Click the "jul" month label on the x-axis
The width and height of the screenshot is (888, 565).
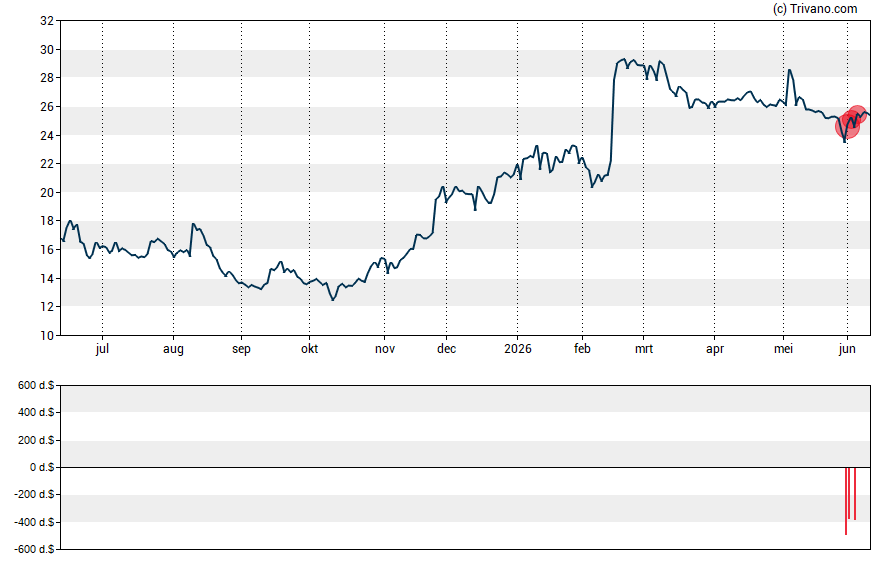[x=102, y=349]
